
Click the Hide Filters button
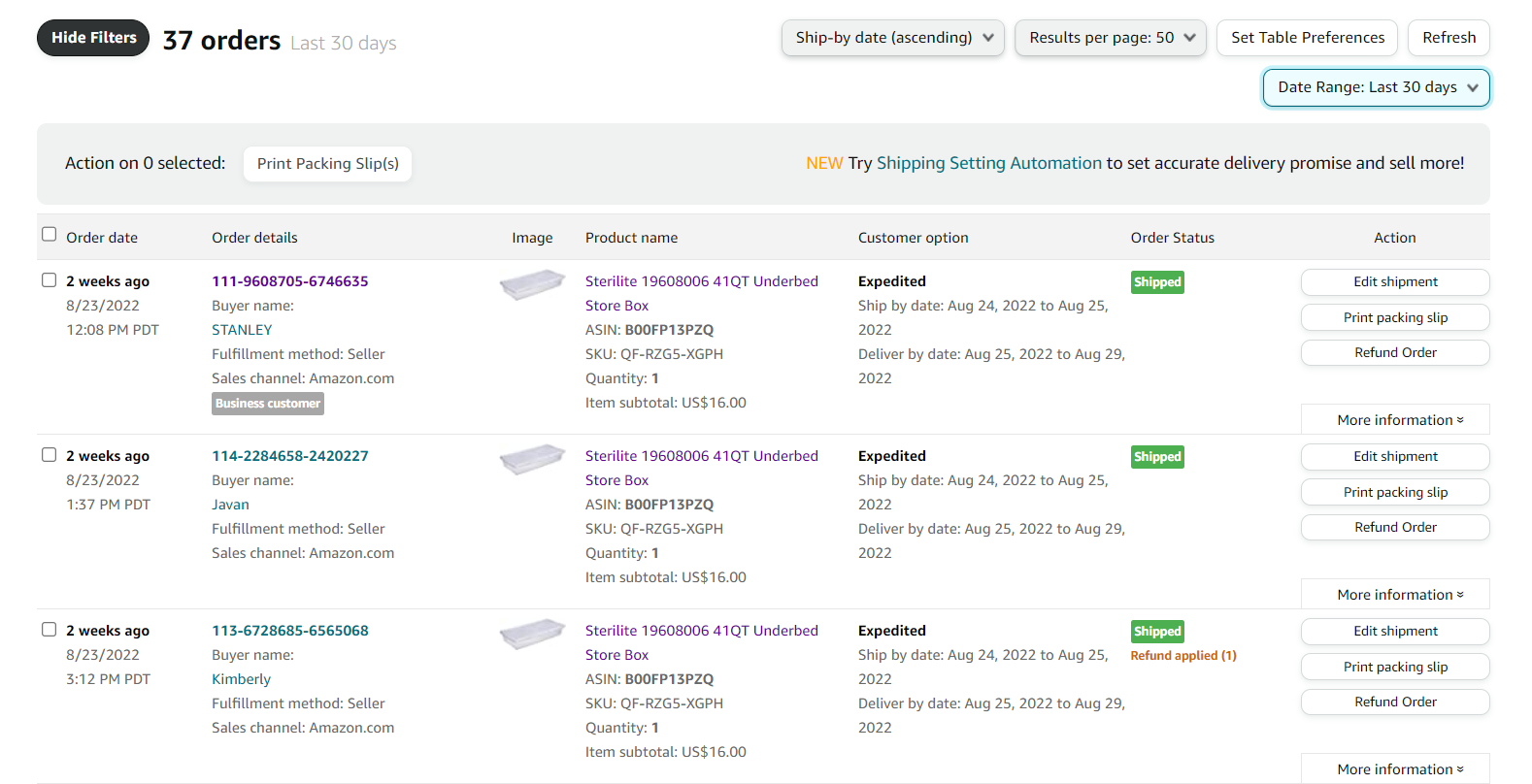pos(93,38)
